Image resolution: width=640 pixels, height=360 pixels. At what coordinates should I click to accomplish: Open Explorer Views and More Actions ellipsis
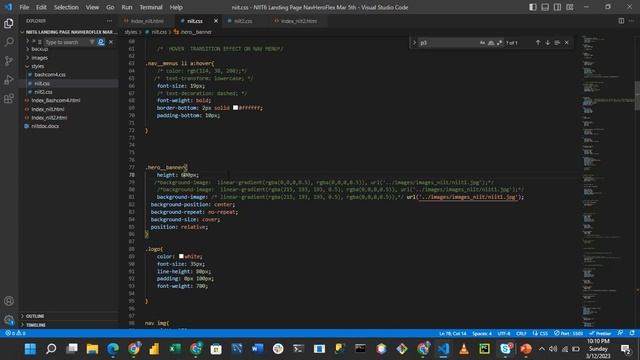point(109,21)
